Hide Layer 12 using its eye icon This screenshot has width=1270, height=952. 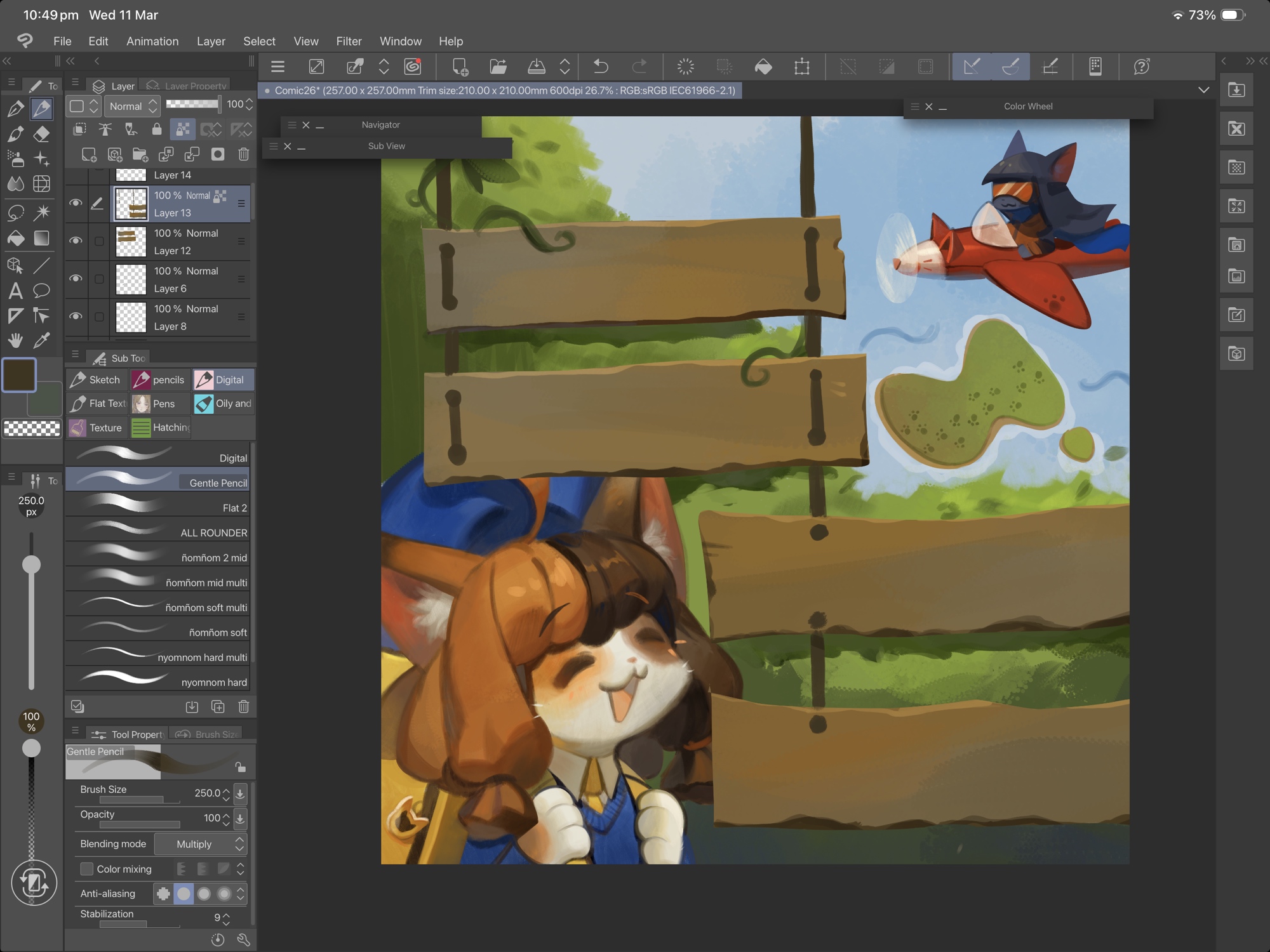pos(76,241)
